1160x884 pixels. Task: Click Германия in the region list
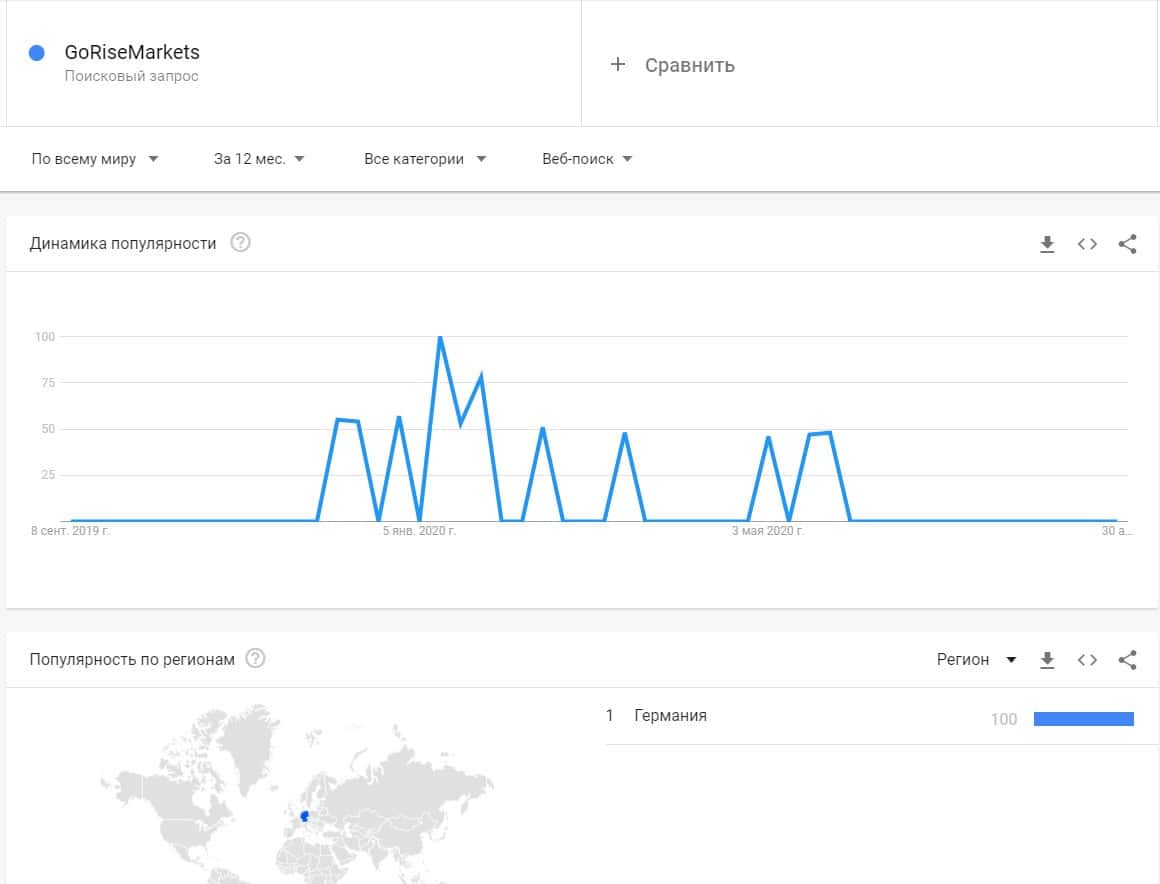[670, 716]
